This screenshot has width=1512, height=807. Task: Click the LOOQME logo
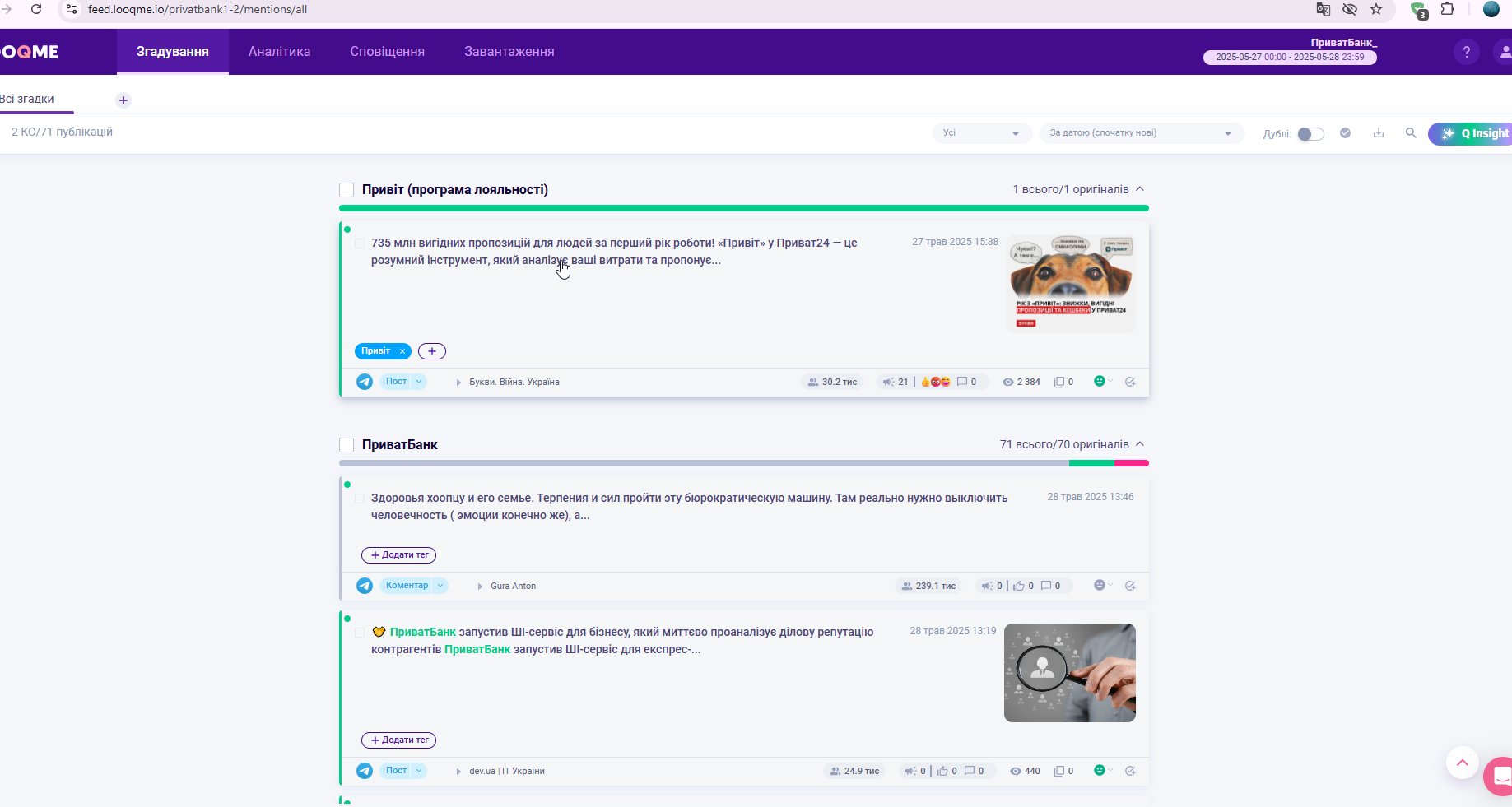click(30, 52)
